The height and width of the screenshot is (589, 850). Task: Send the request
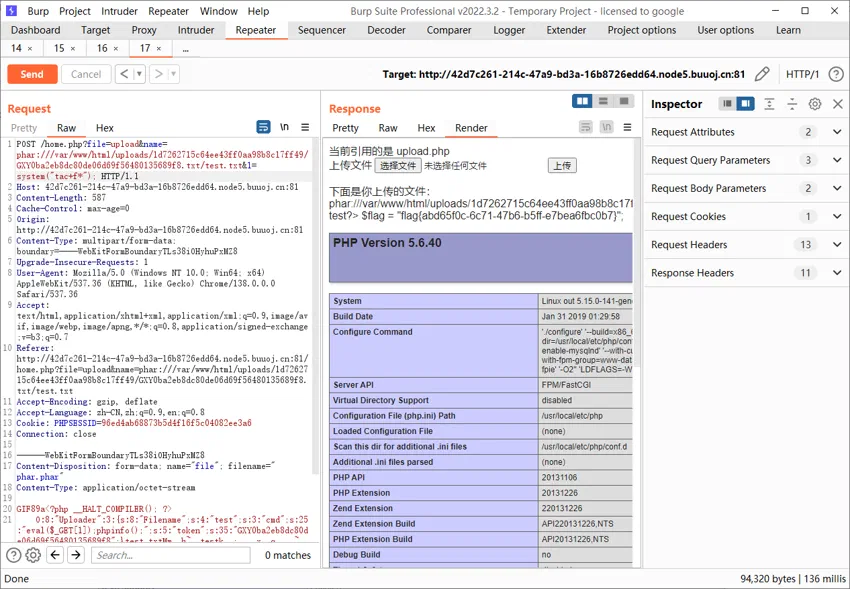32,74
